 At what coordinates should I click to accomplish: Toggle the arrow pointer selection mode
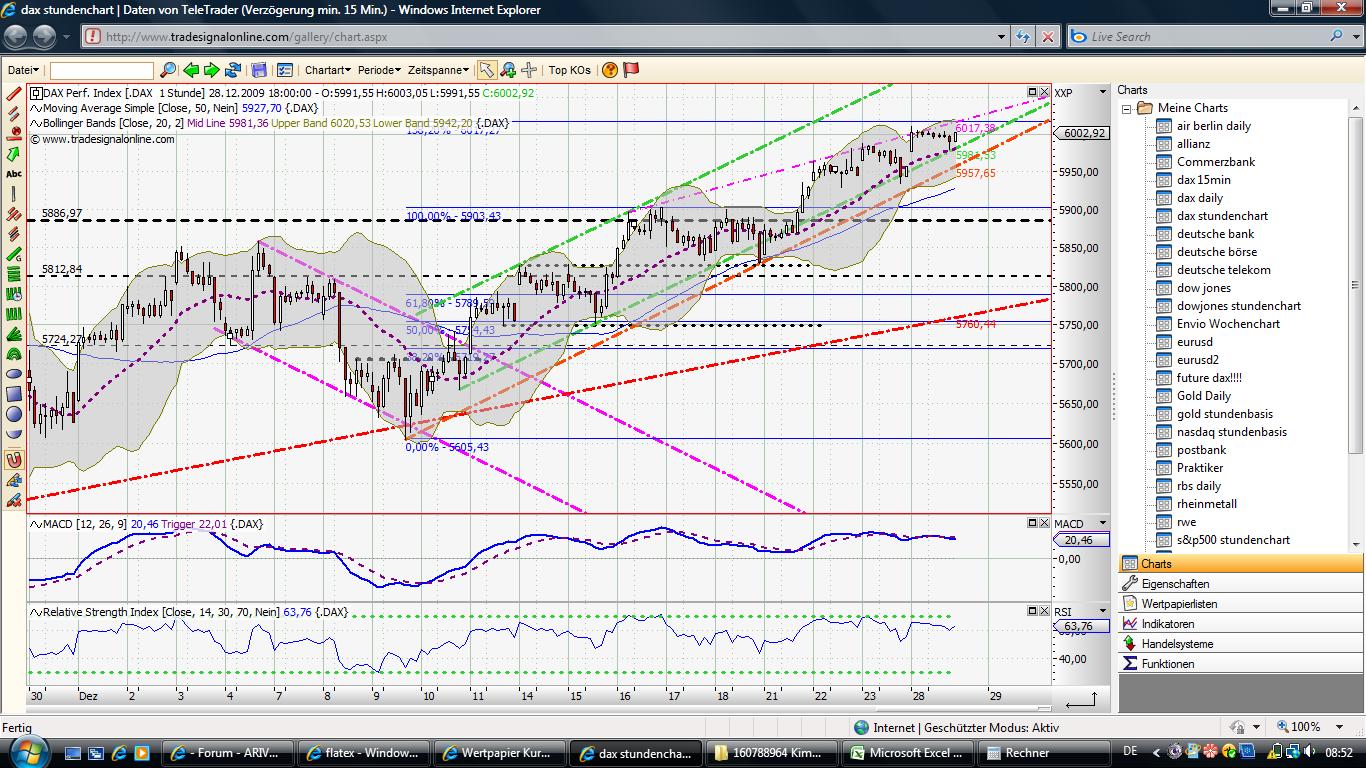coord(486,70)
